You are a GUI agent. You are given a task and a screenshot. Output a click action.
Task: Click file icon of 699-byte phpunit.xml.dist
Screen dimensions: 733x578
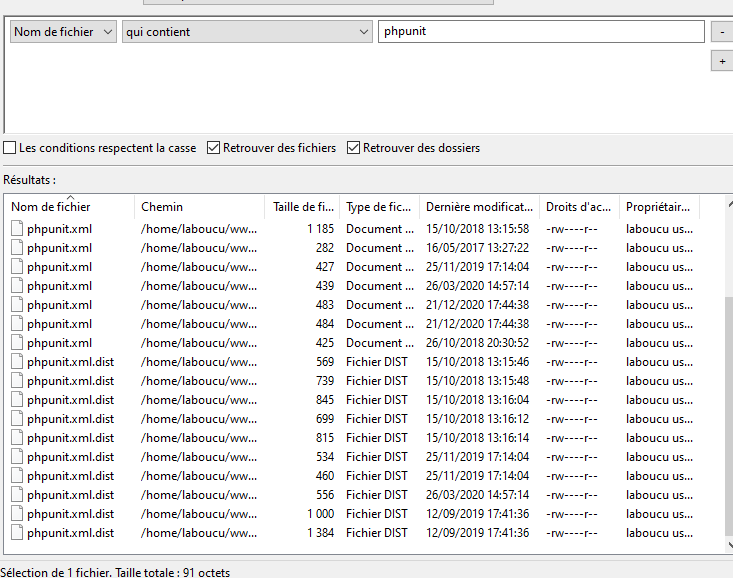coord(17,419)
